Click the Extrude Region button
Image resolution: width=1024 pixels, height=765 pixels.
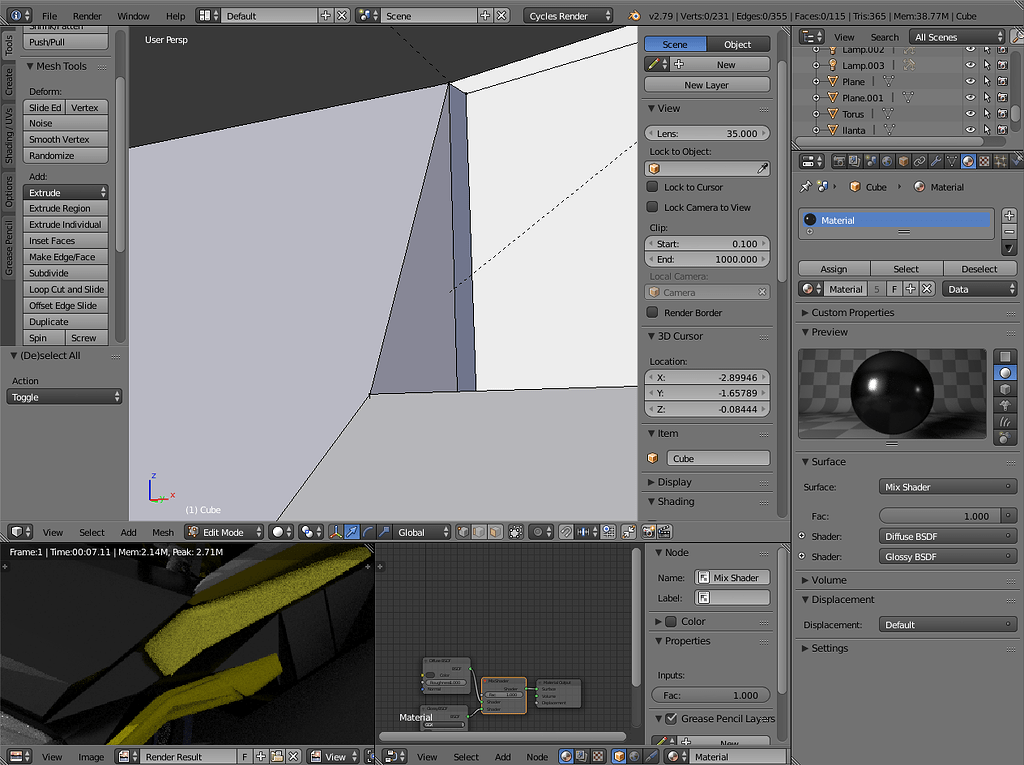tap(65, 208)
